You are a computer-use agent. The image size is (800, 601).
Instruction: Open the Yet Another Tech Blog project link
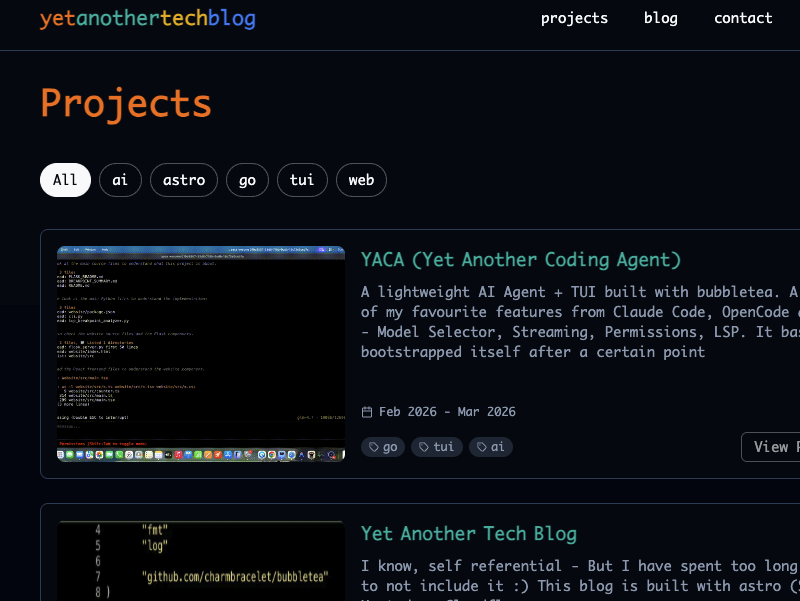coord(469,533)
